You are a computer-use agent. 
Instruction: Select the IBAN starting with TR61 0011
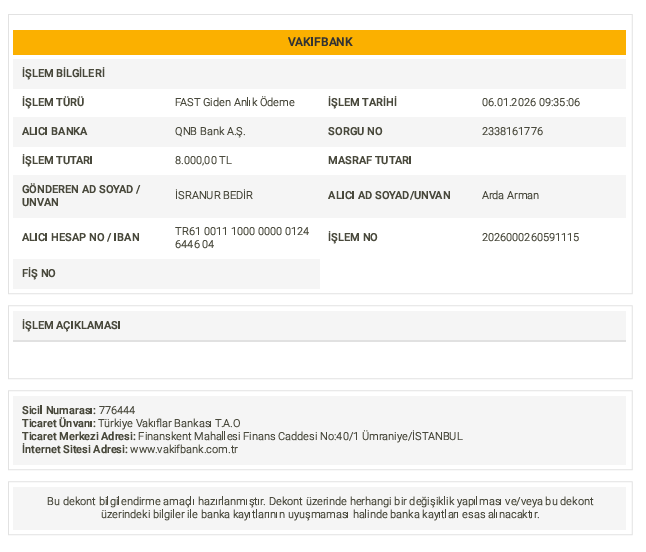[x=242, y=238]
